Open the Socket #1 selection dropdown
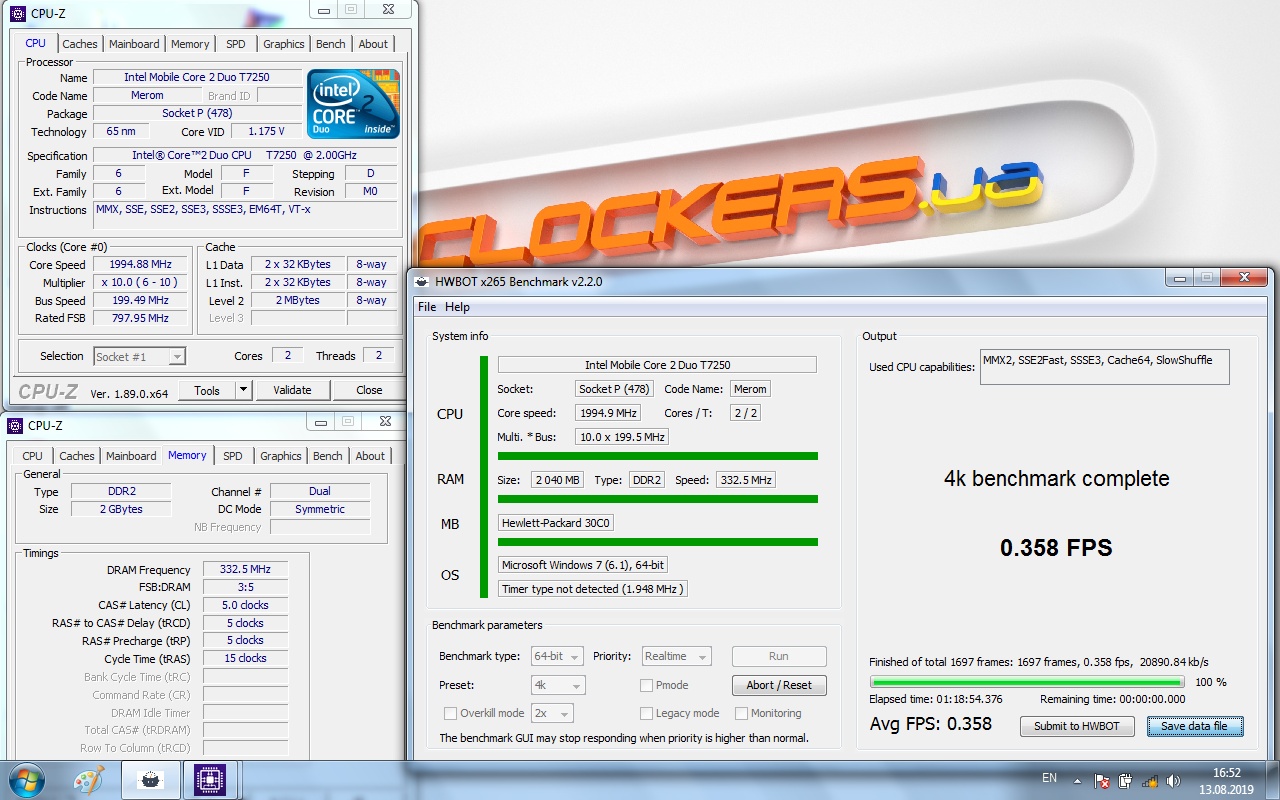Screen dimensions: 1280x800 point(140,356)
